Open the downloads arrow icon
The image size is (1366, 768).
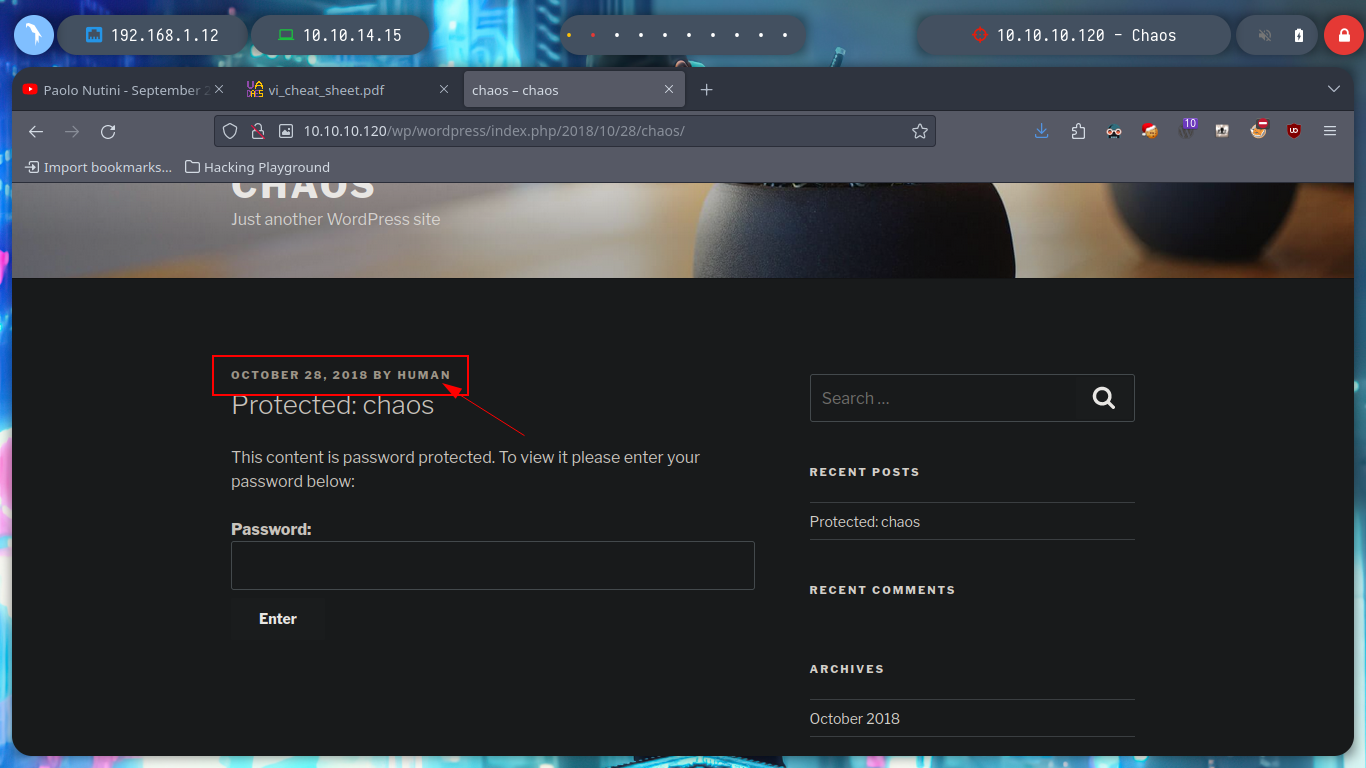(1042, 131)
